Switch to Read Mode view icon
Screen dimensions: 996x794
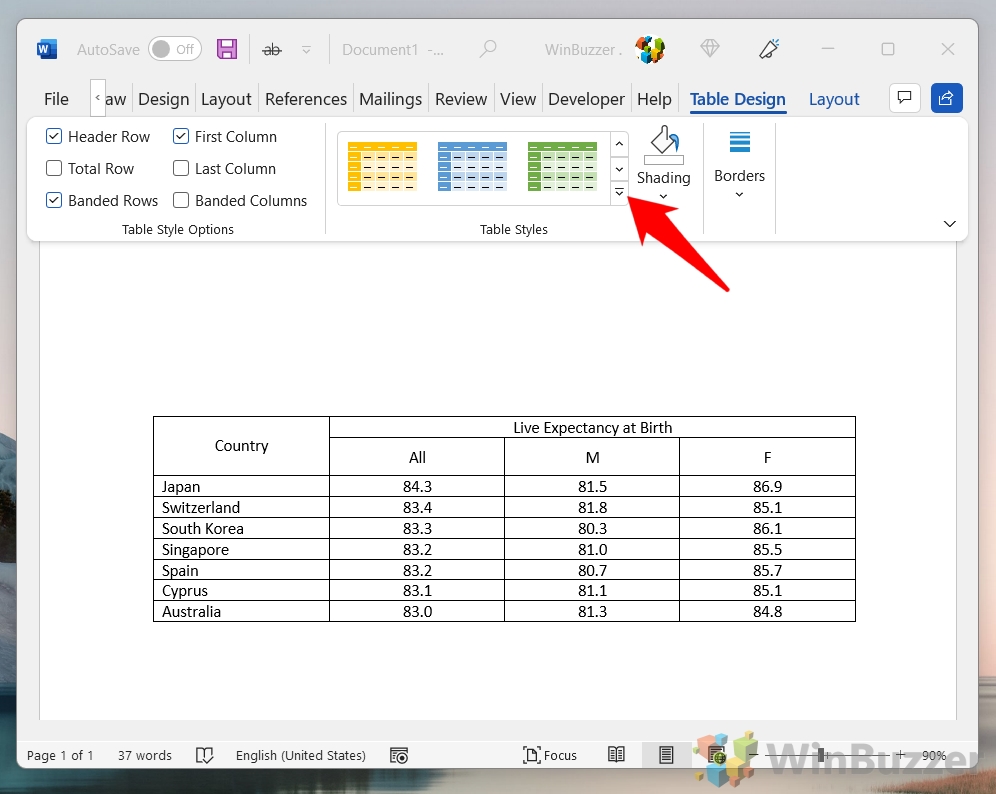[617, 755]
